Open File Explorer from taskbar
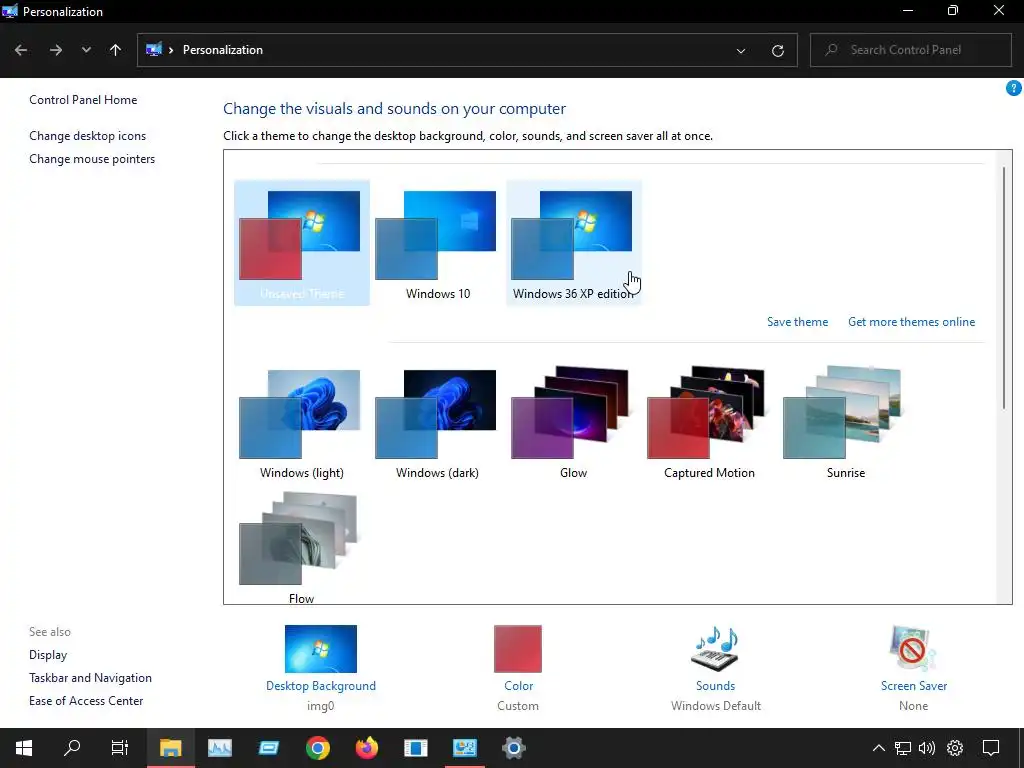The height and width of the screenshot is (768, 1024). (x=170, y=748)
